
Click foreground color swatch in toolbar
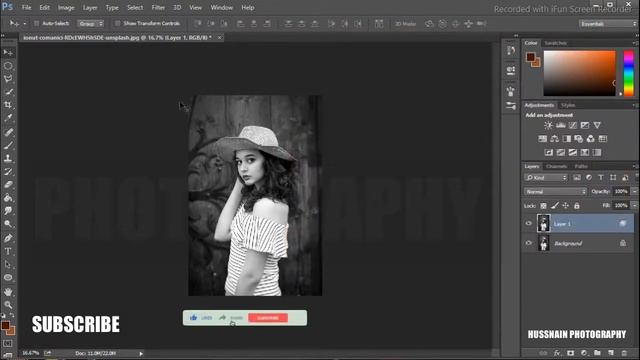coord(5,325)
